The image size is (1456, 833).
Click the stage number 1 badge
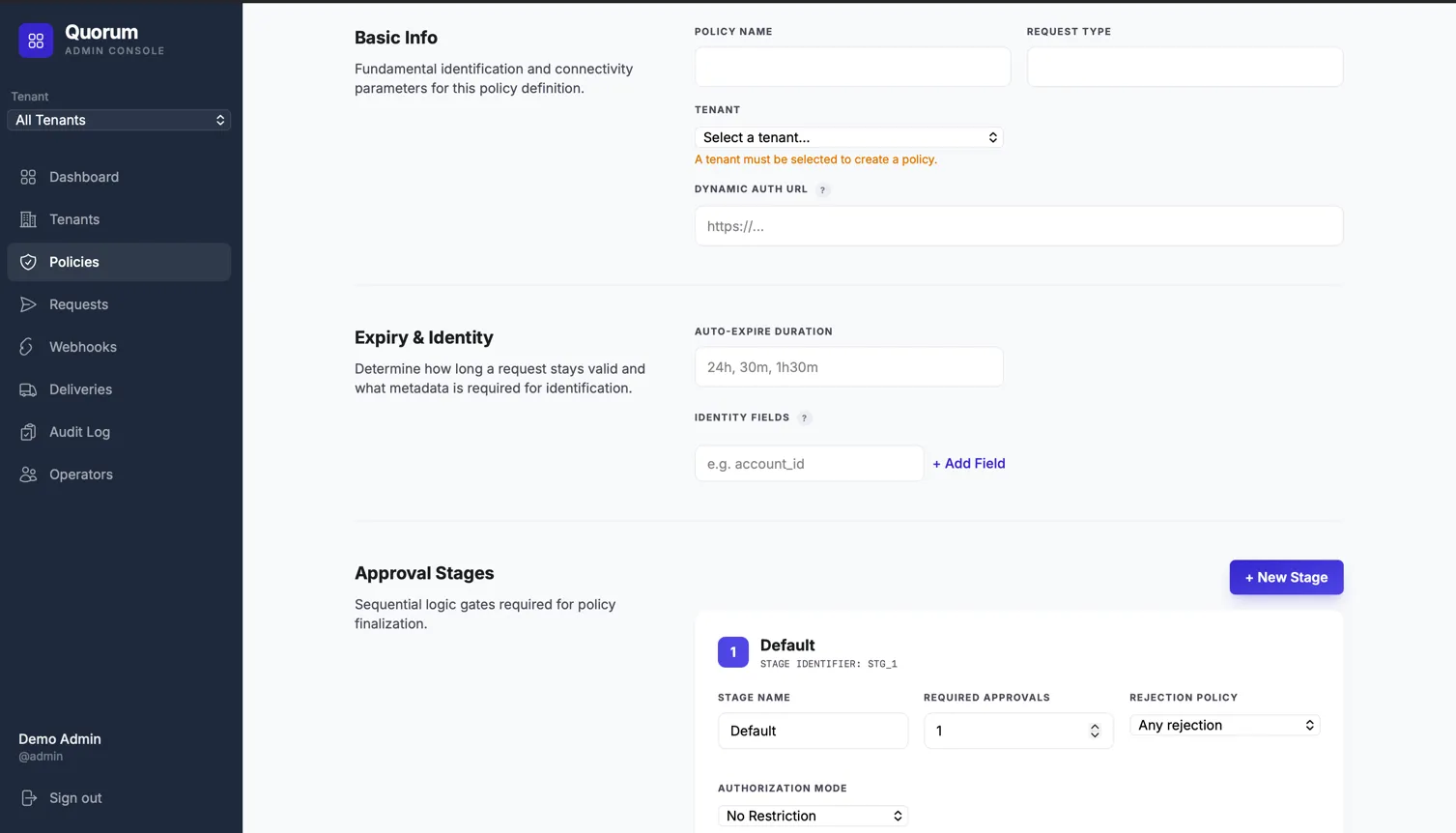733,652
